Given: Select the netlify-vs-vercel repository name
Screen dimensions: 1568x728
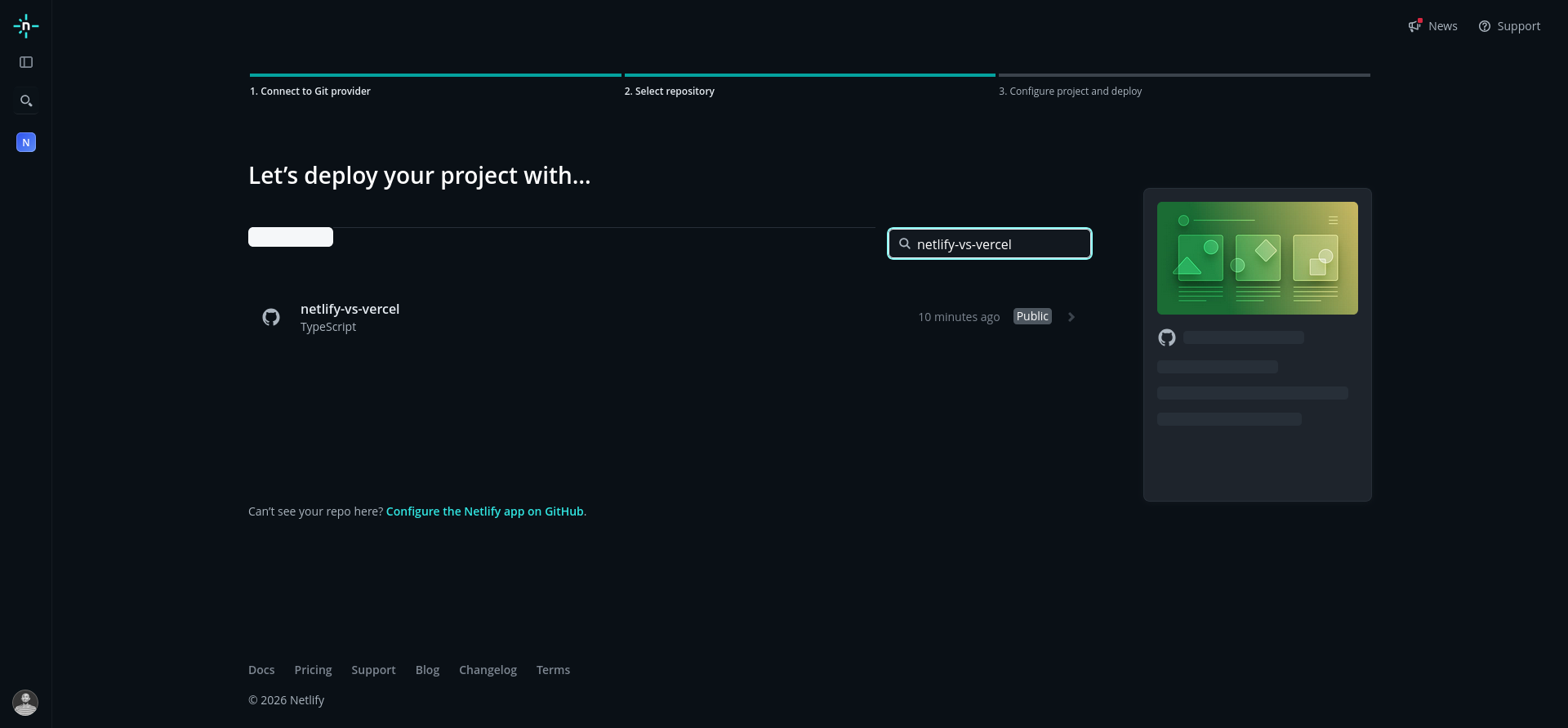Looking at the screenshot, I should point(350,309).
